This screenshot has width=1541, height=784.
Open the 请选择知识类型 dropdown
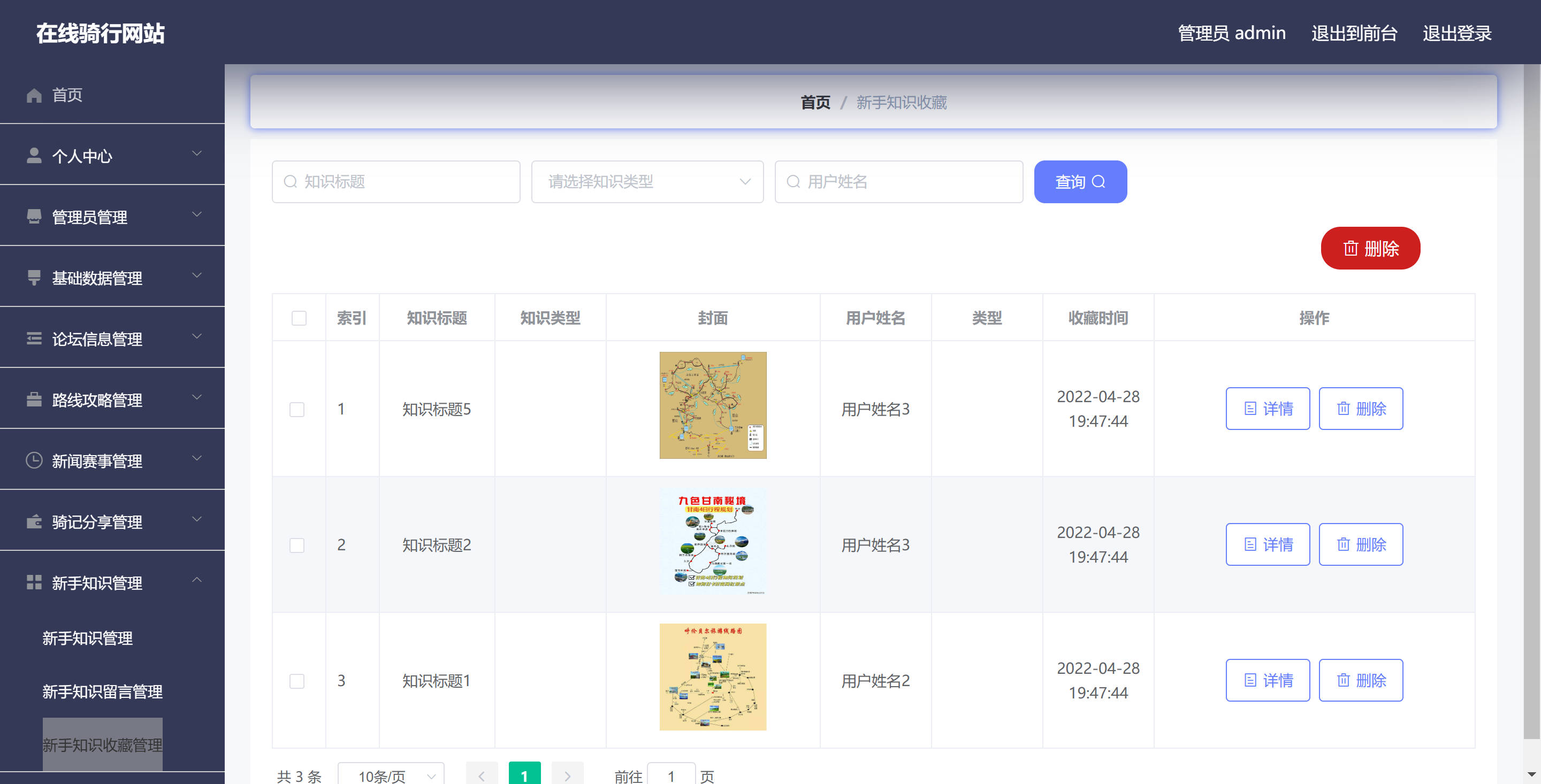pyautogui.click(x=647, y=181)
